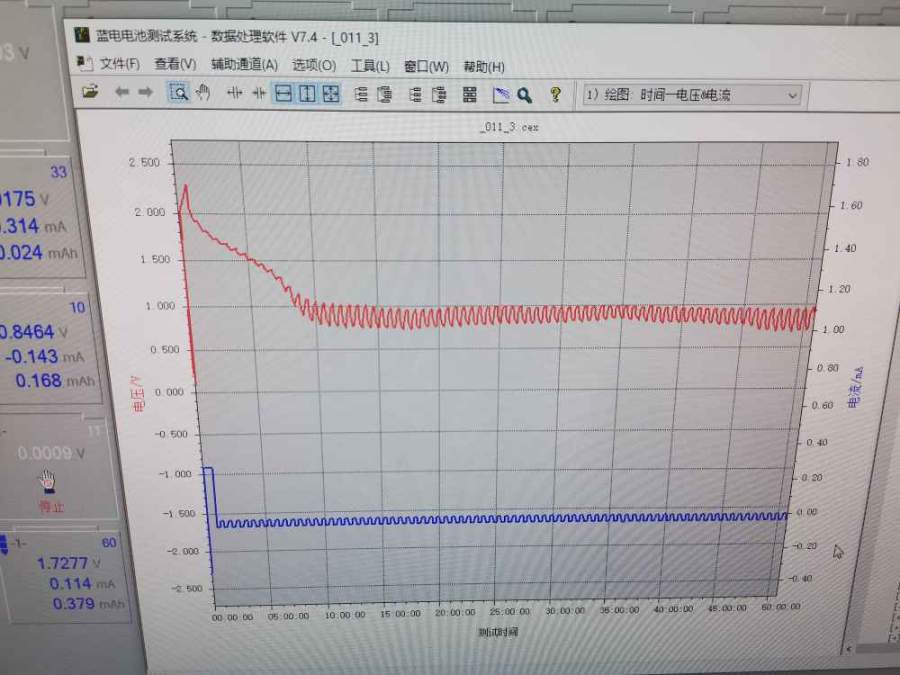The image size is (900, 675).
Task: Click the 1.80 current axis tick
Action: pos(858,162)
